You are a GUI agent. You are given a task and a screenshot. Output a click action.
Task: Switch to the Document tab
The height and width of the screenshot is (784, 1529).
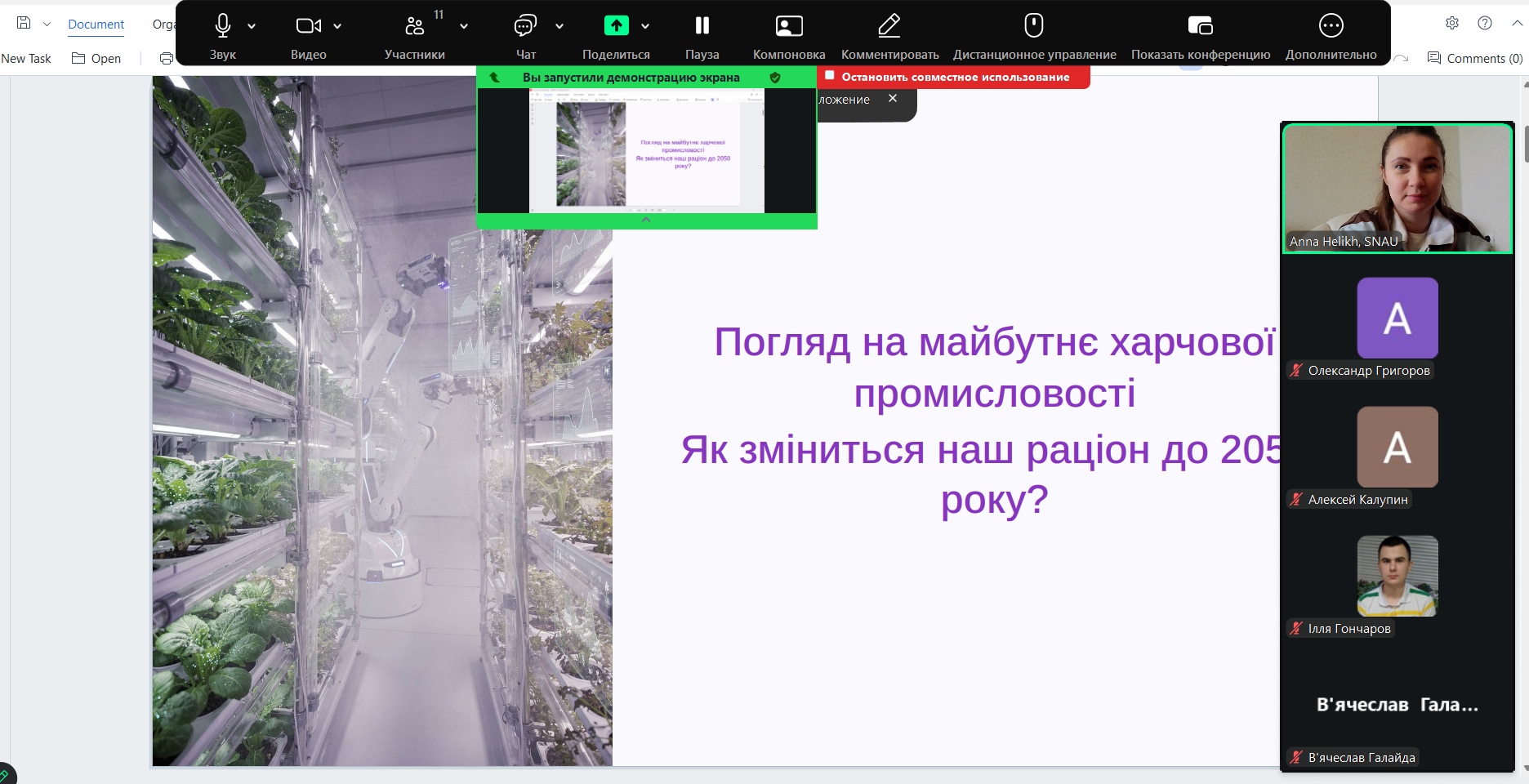[96, 24]
